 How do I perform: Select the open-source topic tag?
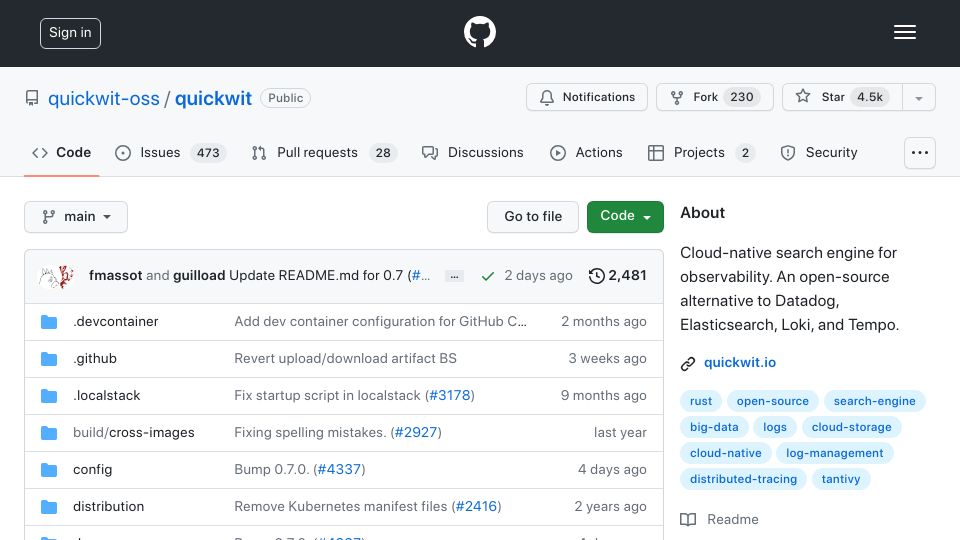pos(773,401)
